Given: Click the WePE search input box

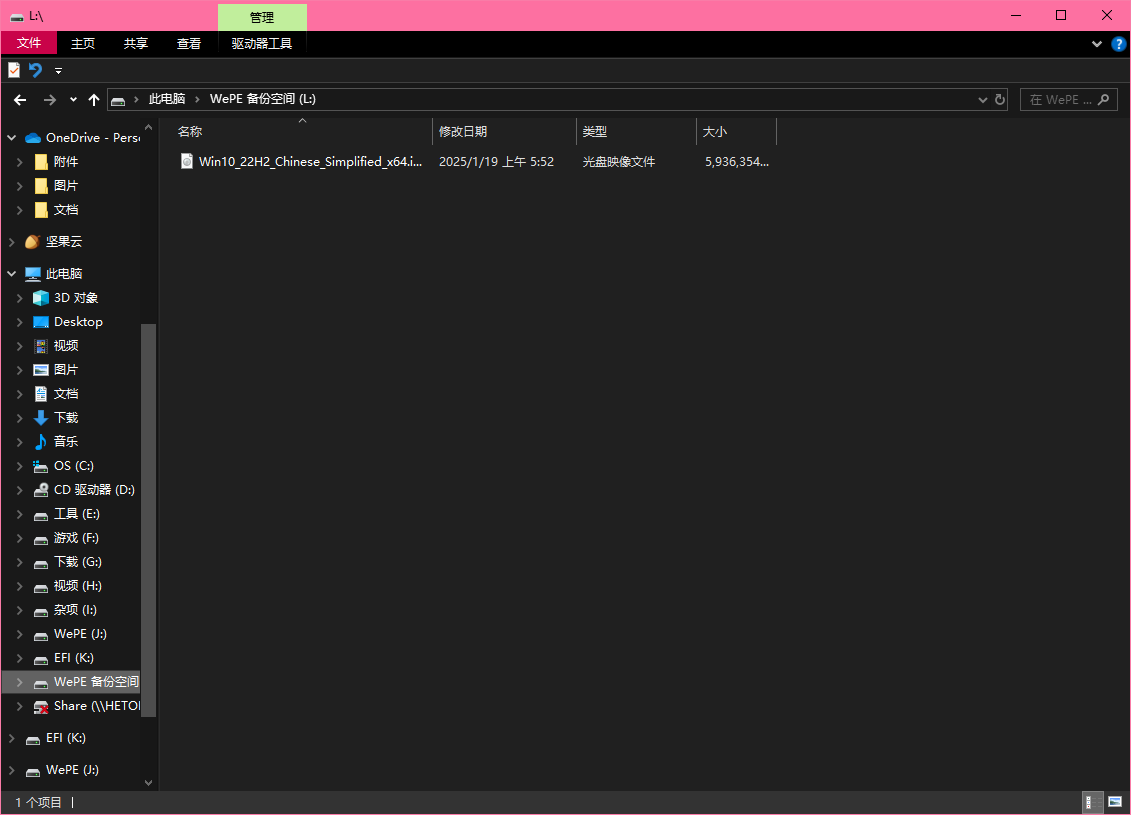Looking at the screenshot, I should (1060, 100).
